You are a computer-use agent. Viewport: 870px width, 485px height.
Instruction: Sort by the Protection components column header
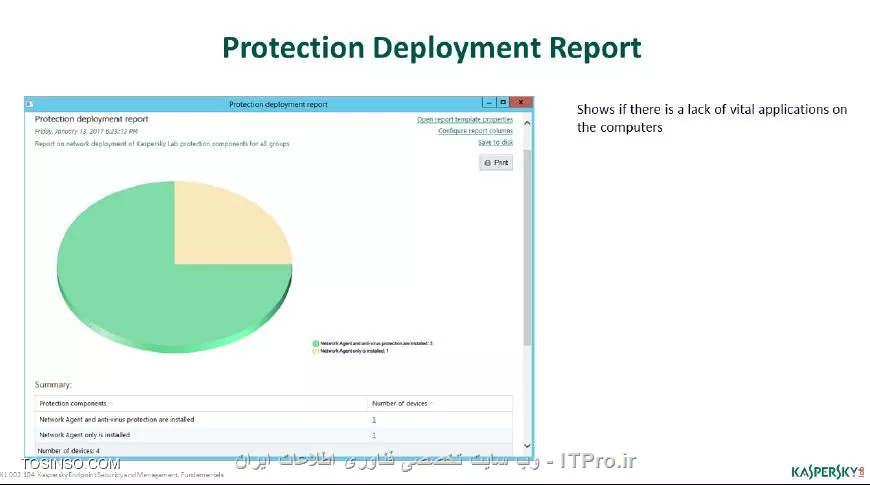[x=200, y=403]
